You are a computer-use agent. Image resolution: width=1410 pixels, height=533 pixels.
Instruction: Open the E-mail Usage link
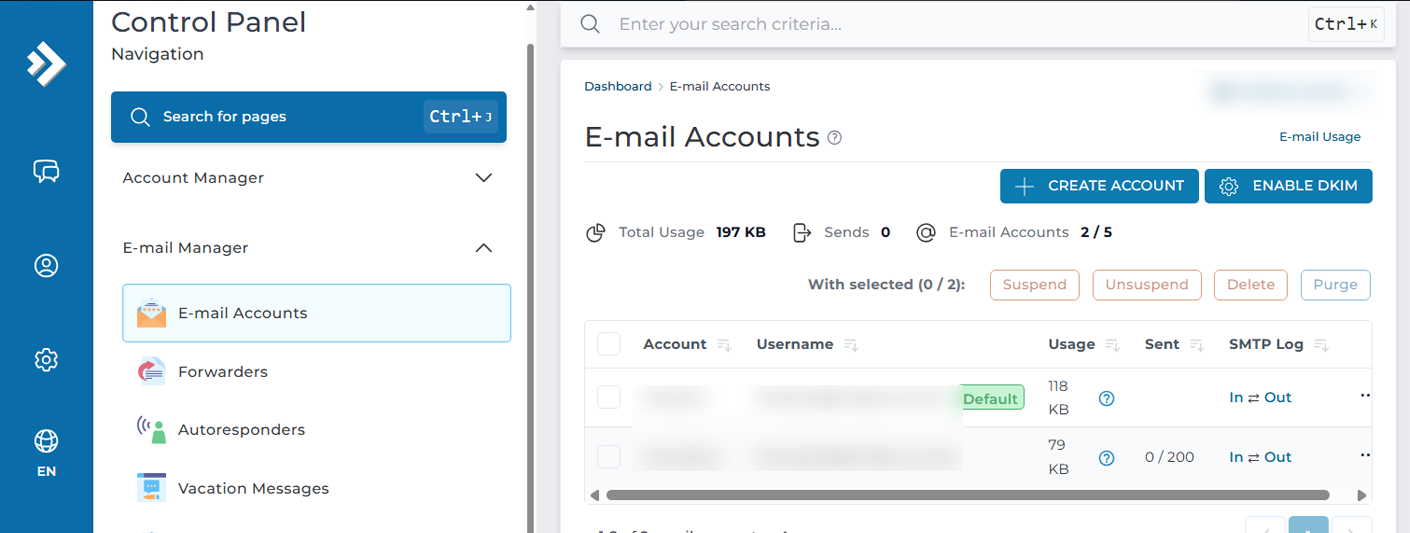(x=1319, y=137)
